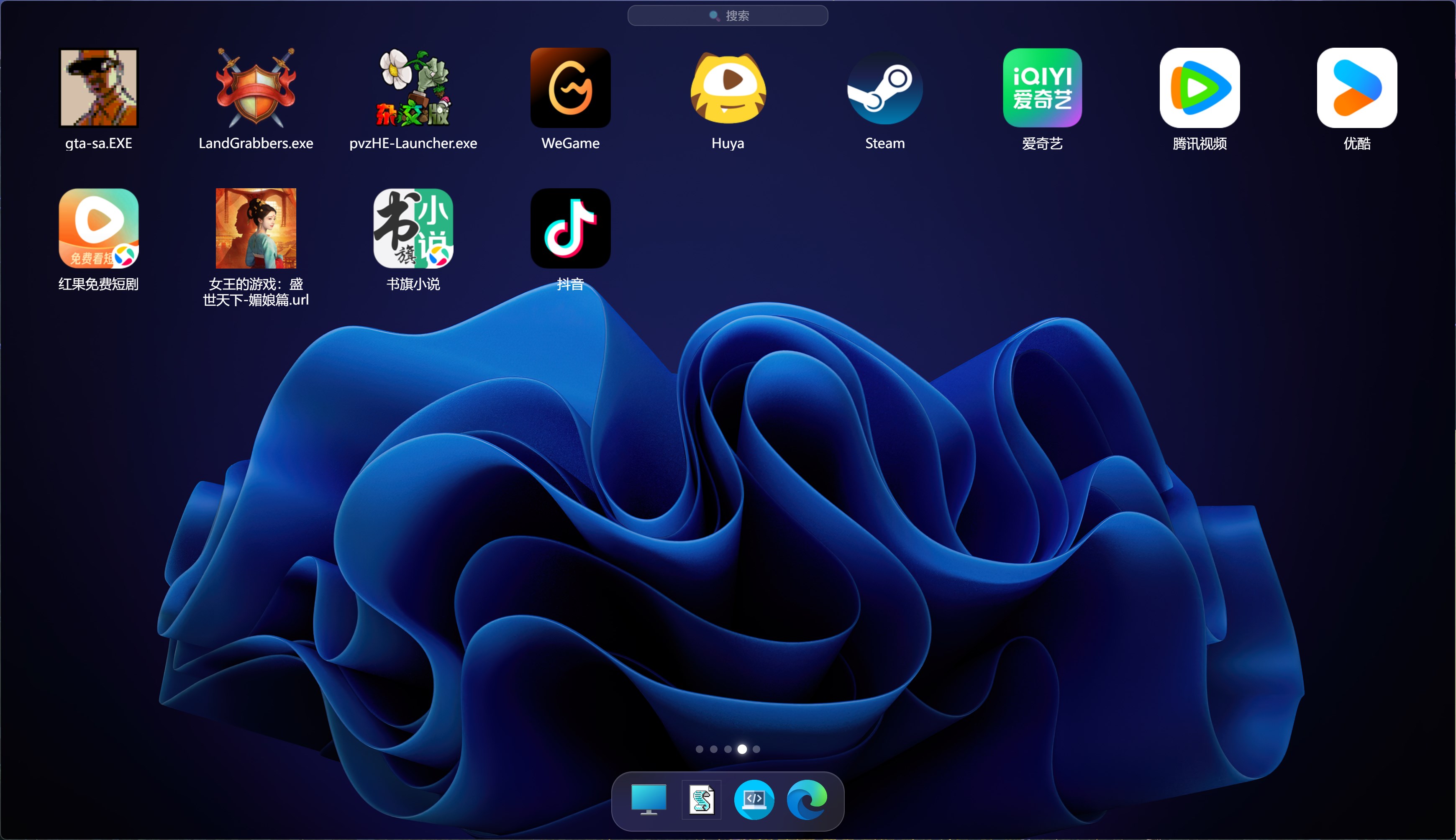This screenshot has height=840, width=1456.
Task: Click the monitor icon in the dock
Action: coord(649,799)
